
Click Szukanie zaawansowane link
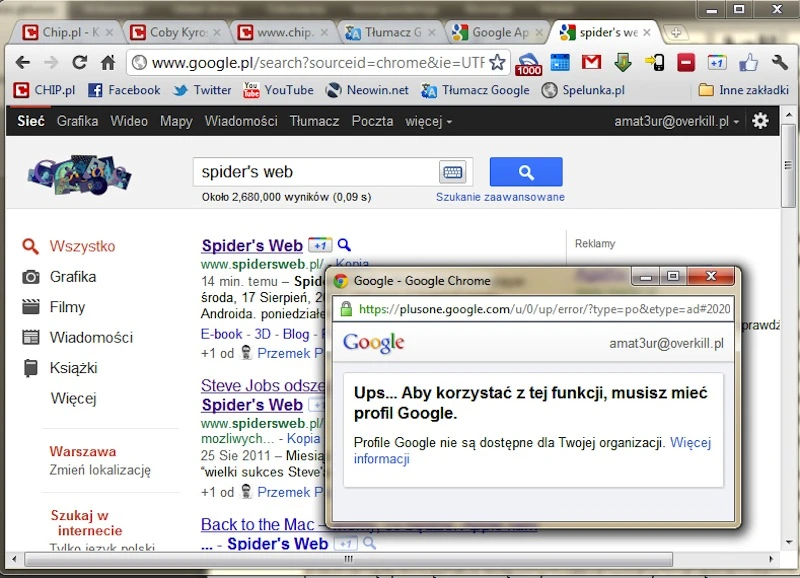[x=500, y=197]
